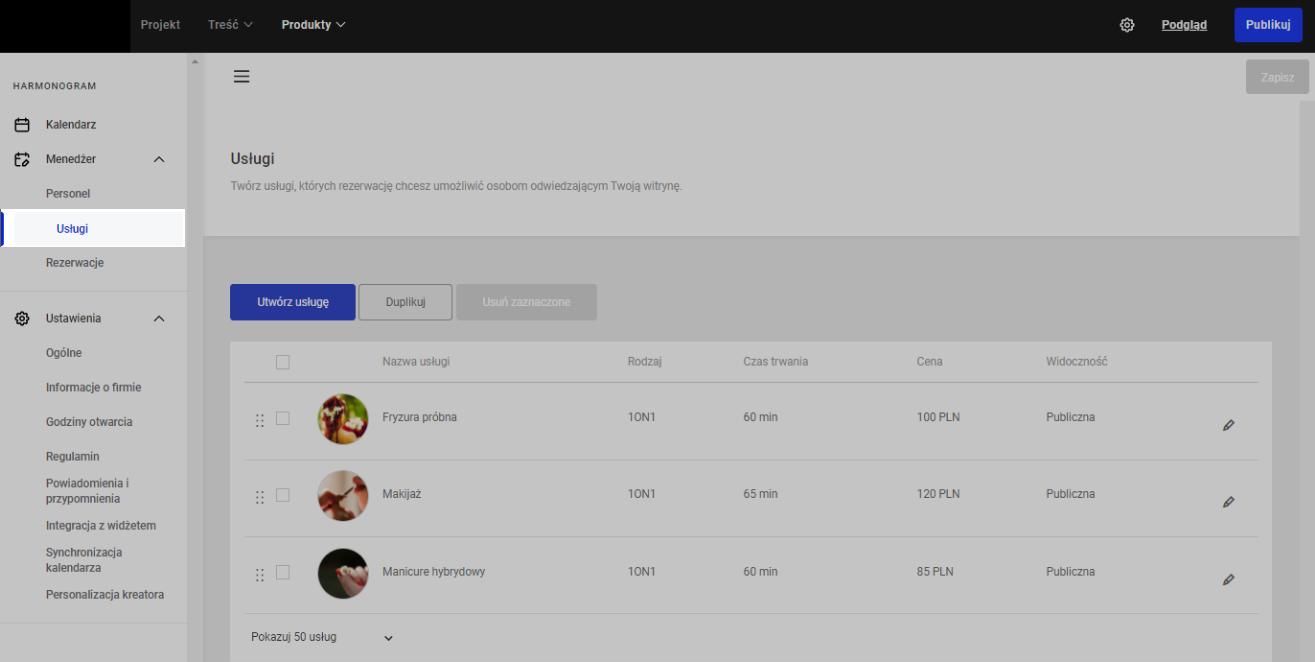1315x662 pixels.
Task: Click the Zapisz button
Action: click(1277, 77)
